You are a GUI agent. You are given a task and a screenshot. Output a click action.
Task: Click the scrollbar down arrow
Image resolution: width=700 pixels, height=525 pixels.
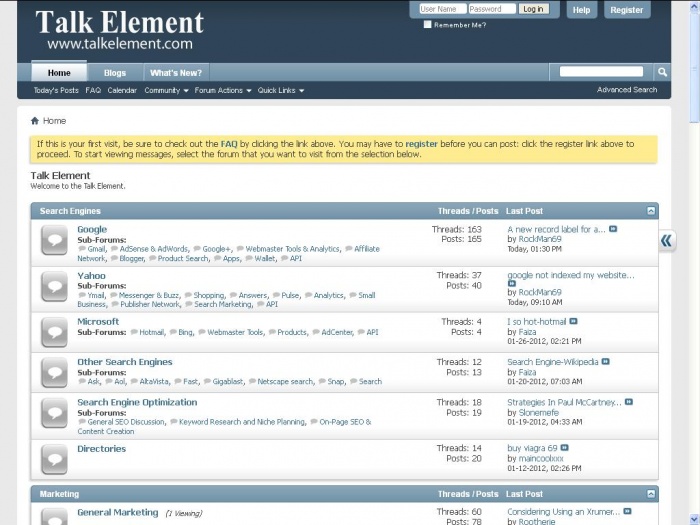(694, 519)
